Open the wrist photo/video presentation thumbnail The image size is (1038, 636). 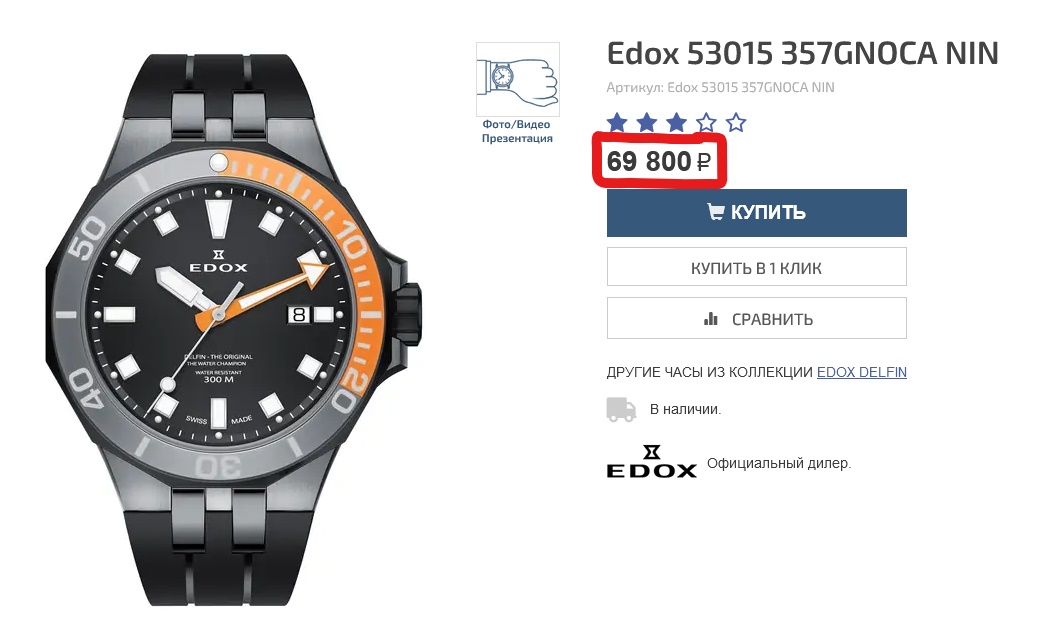[x=518, y=79]
